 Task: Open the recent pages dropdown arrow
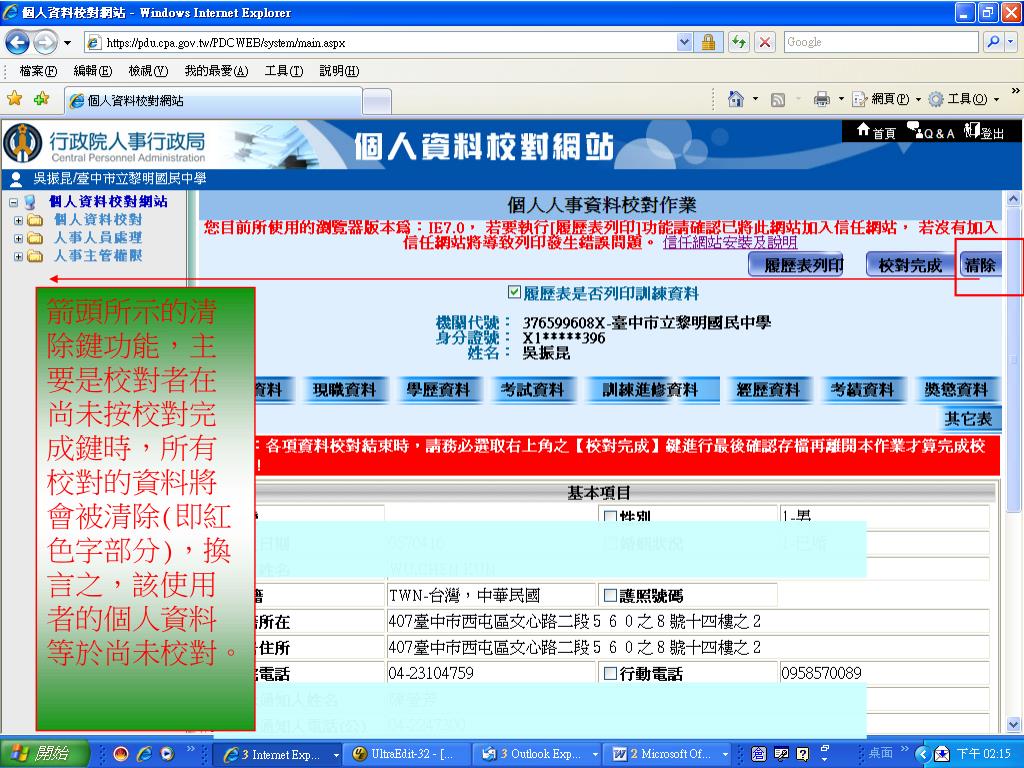coord(67,43)
